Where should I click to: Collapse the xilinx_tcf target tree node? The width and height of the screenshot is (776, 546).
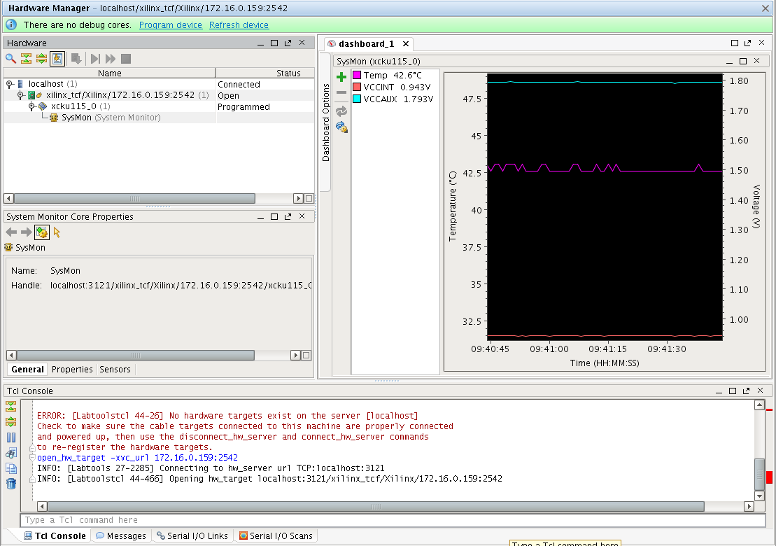pos(20,95)
